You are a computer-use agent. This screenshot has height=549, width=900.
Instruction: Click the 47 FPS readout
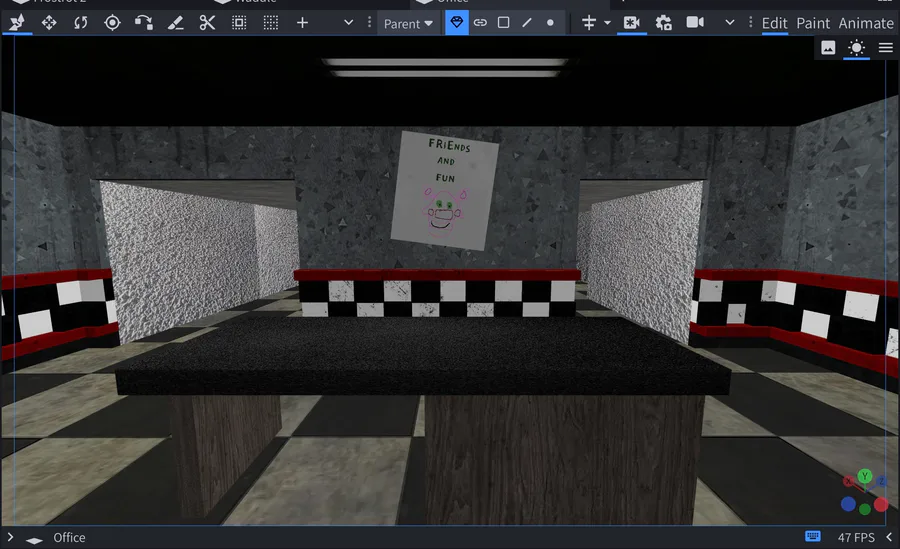(x=856, y=538)
